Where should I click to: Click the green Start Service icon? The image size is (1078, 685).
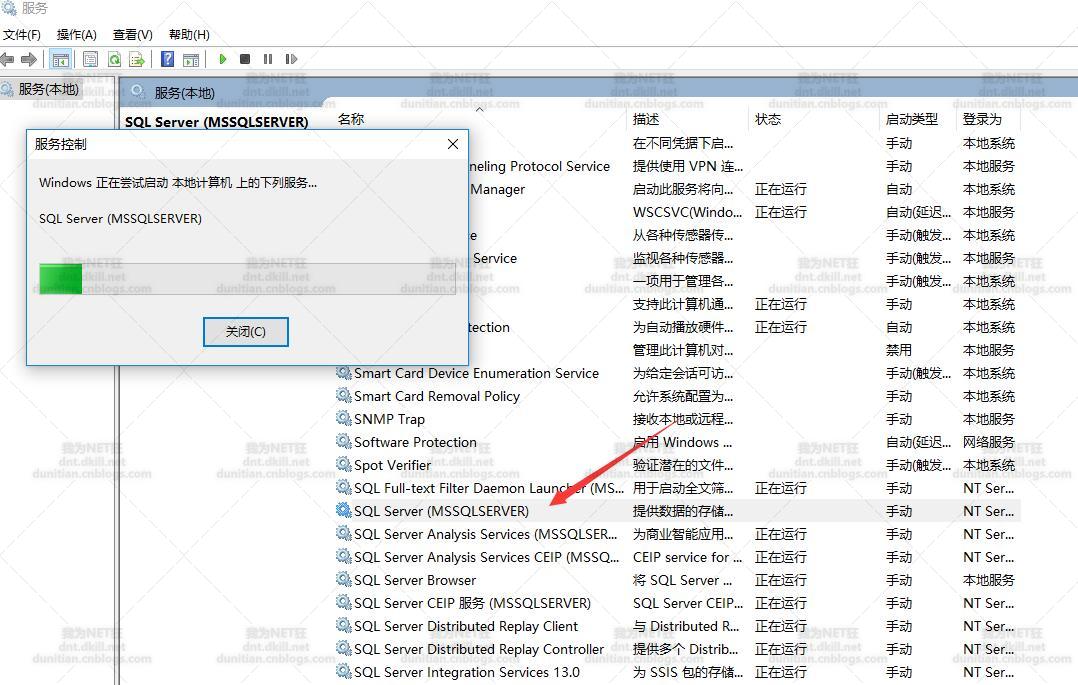click(x=222, y=59)
